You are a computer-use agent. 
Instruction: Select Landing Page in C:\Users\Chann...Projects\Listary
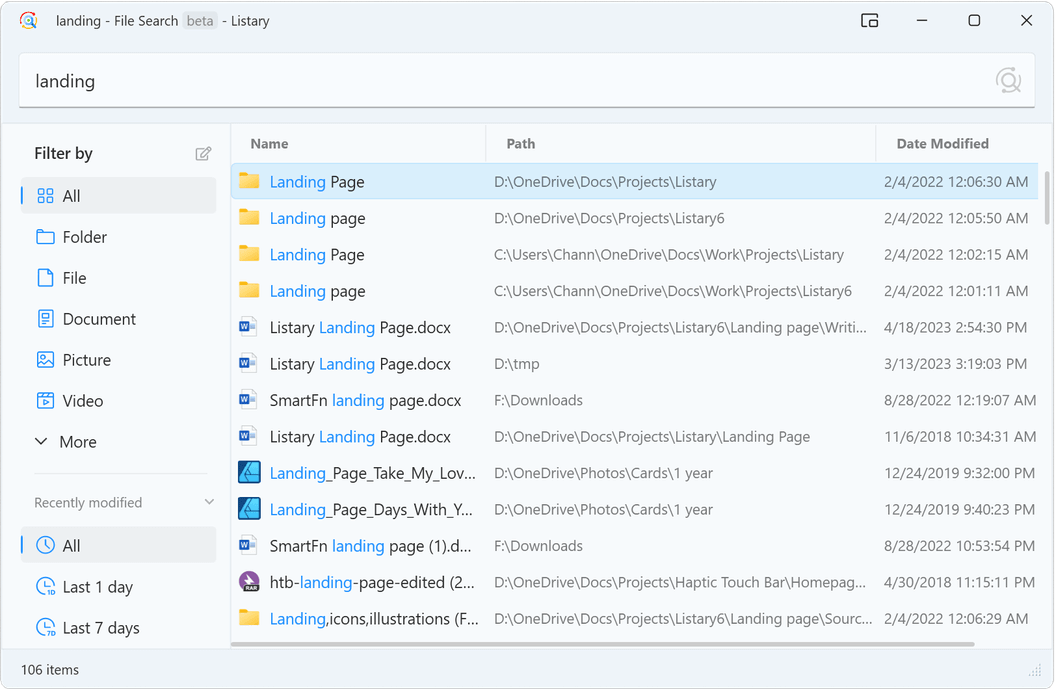coord(634,254)
